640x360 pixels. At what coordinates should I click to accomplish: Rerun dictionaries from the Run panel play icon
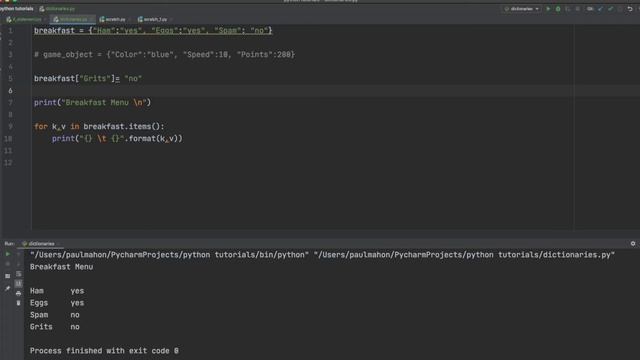tap(8, 254)
